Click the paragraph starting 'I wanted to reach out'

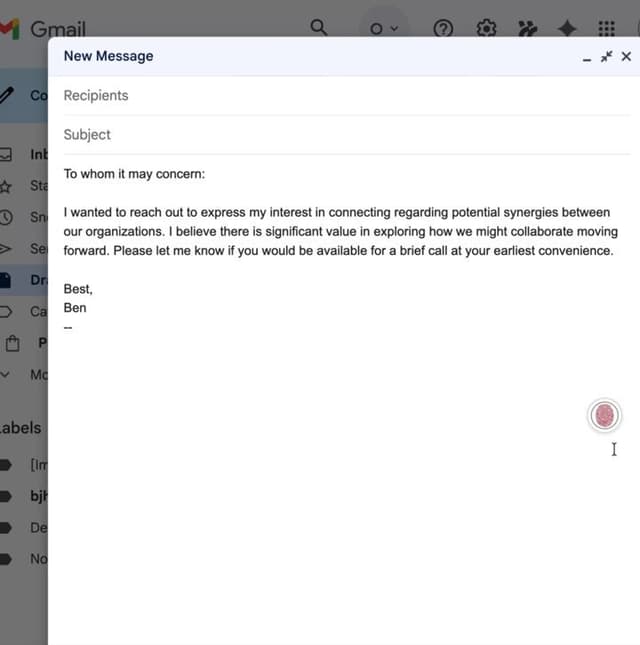pos(341,232)
